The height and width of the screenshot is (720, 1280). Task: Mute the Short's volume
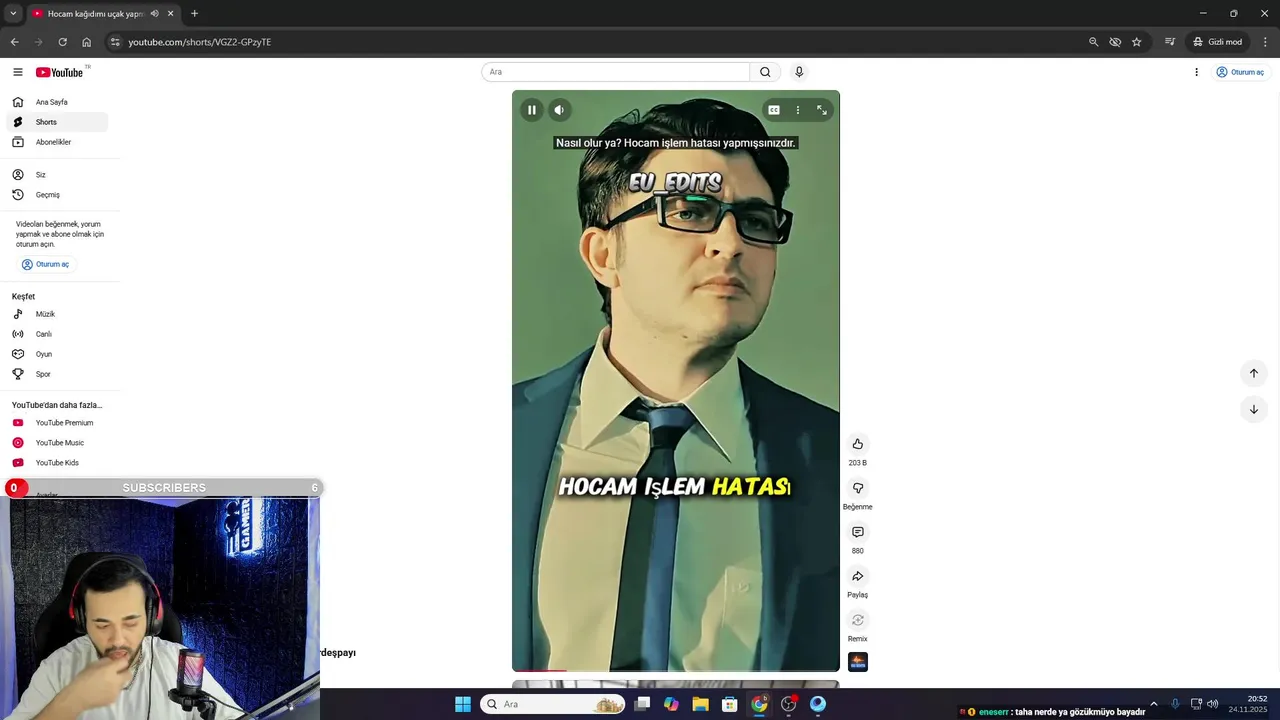point(559,110)
